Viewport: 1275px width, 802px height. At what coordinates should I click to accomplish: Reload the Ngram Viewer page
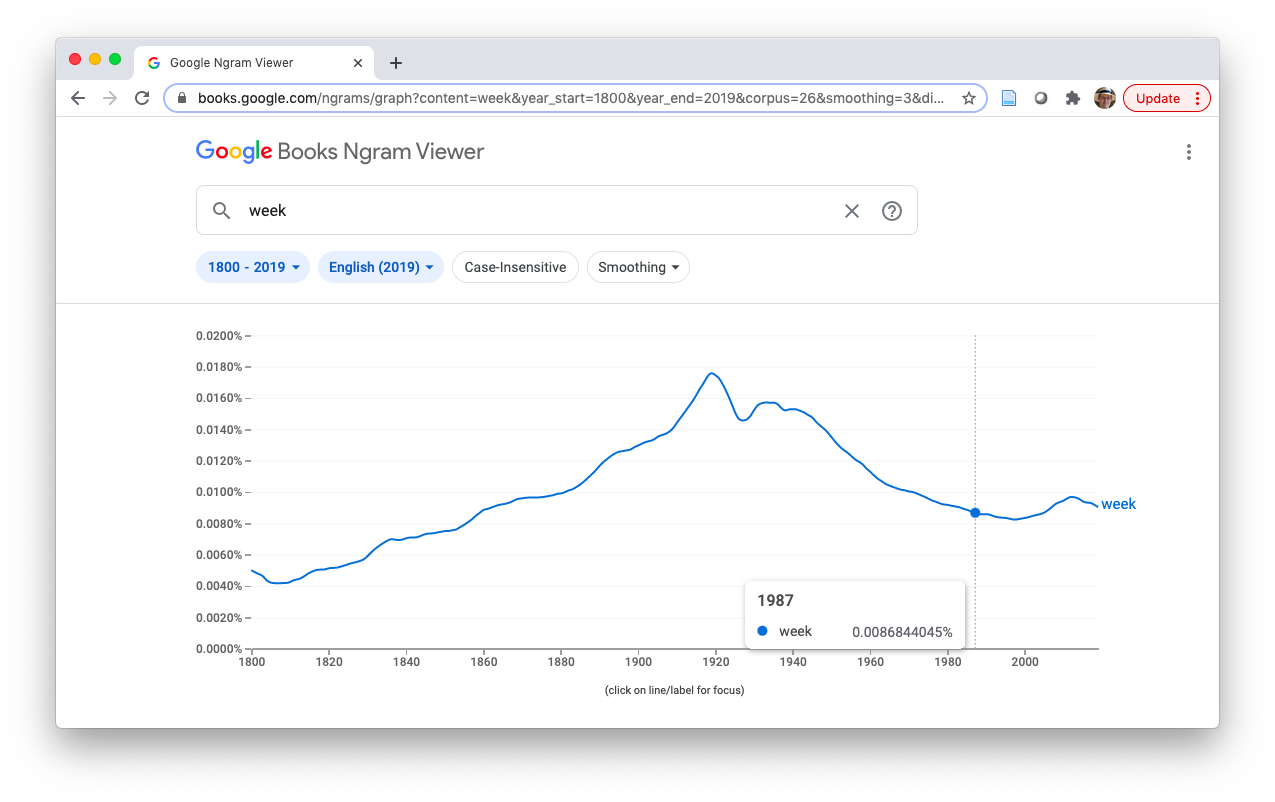coord(142,98)
